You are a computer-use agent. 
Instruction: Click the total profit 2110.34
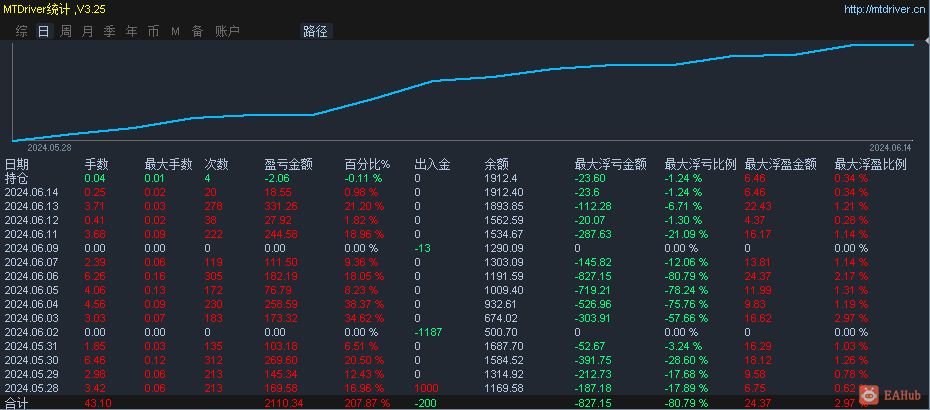(x=284, y=403)
